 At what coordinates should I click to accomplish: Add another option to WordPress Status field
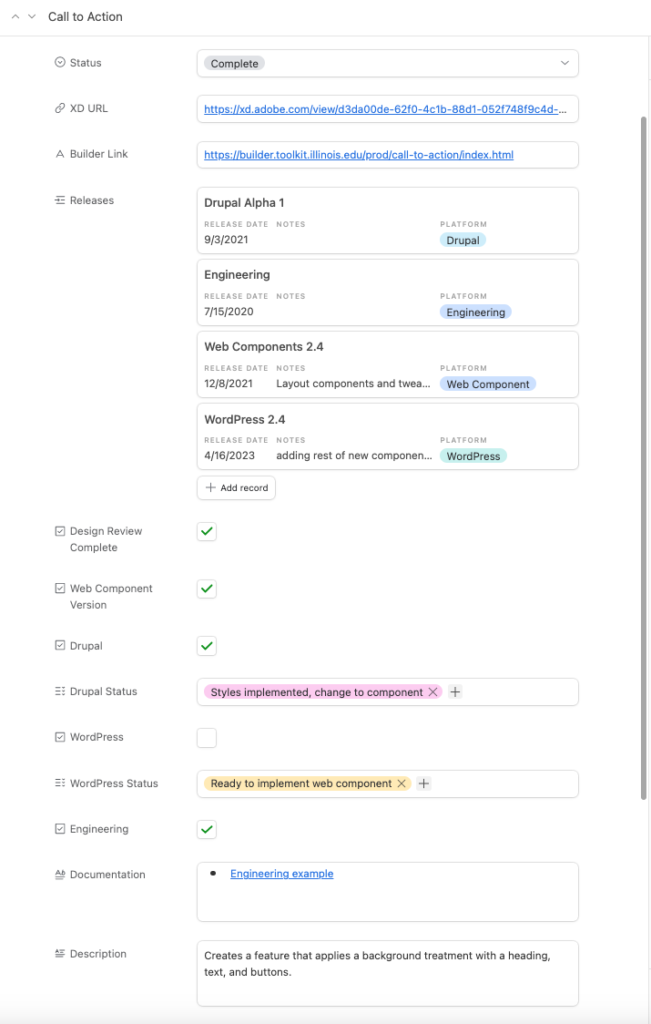point(424,784)
